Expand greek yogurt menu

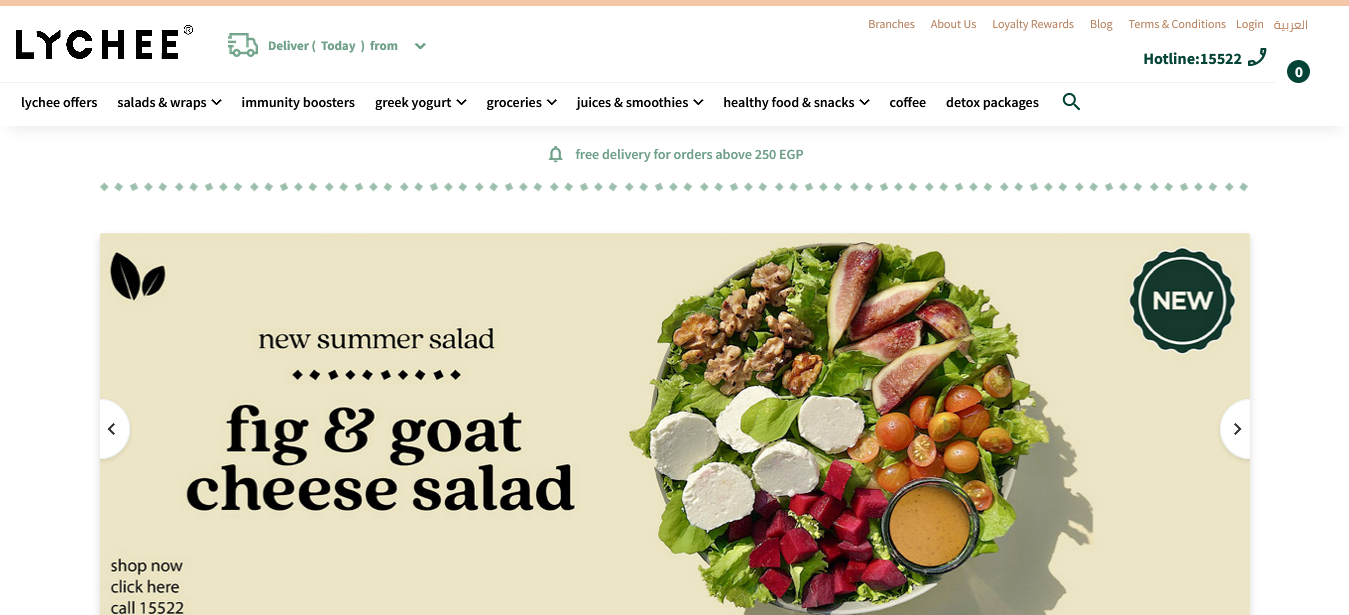coord(421,102)
